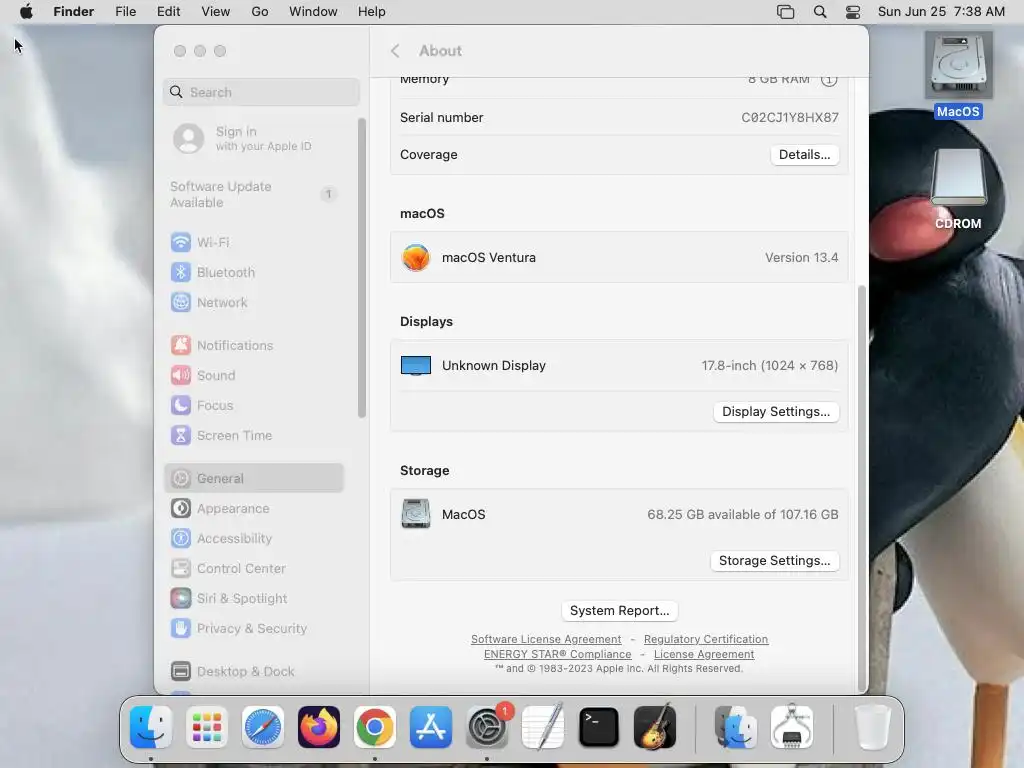The height and width of the screenshot is (768, 1024).
Task: Launch Firefox from the Dock
Action: (x=319, y=727)
